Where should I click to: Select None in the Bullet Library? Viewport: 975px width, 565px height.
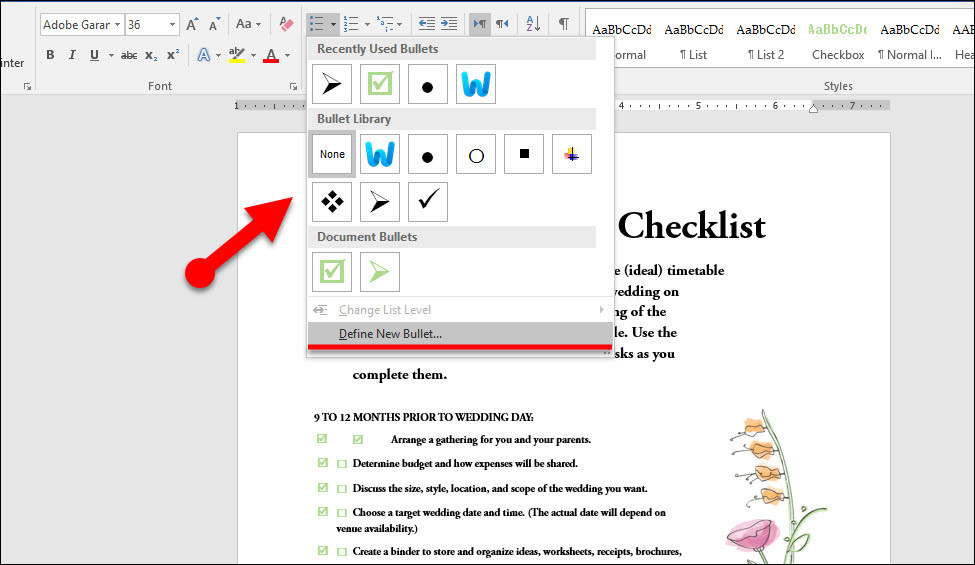(x=332, y=154)
